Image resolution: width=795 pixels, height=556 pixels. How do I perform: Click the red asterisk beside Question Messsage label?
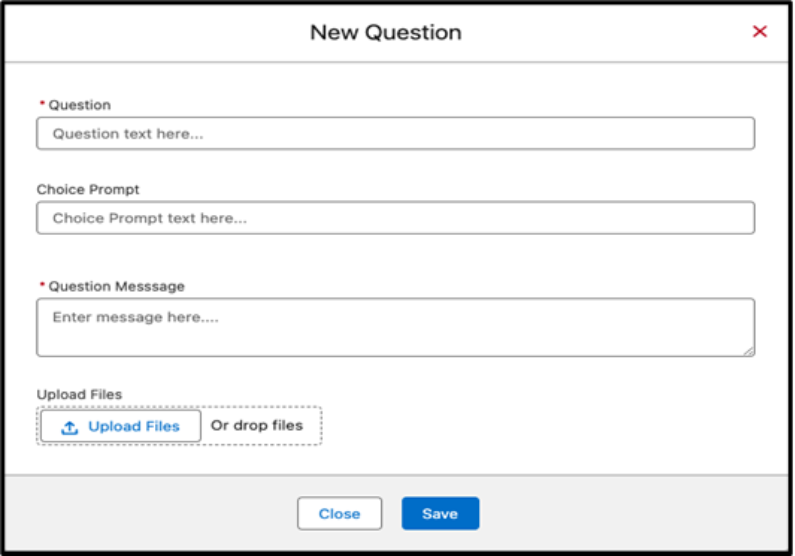pyautogui.click(x=41, y=286)
